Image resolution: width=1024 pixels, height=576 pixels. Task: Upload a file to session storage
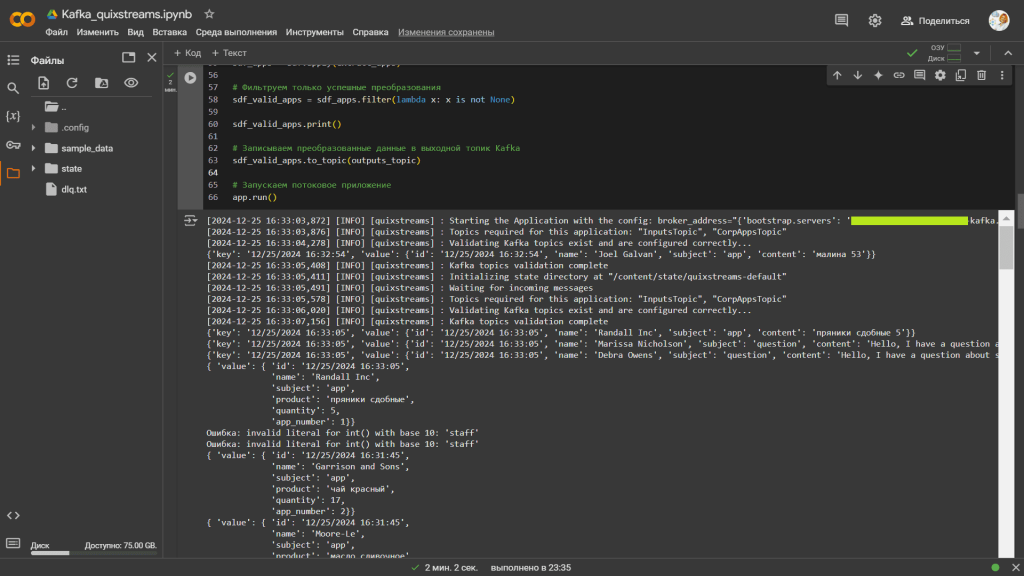click(x=43, y=83)
